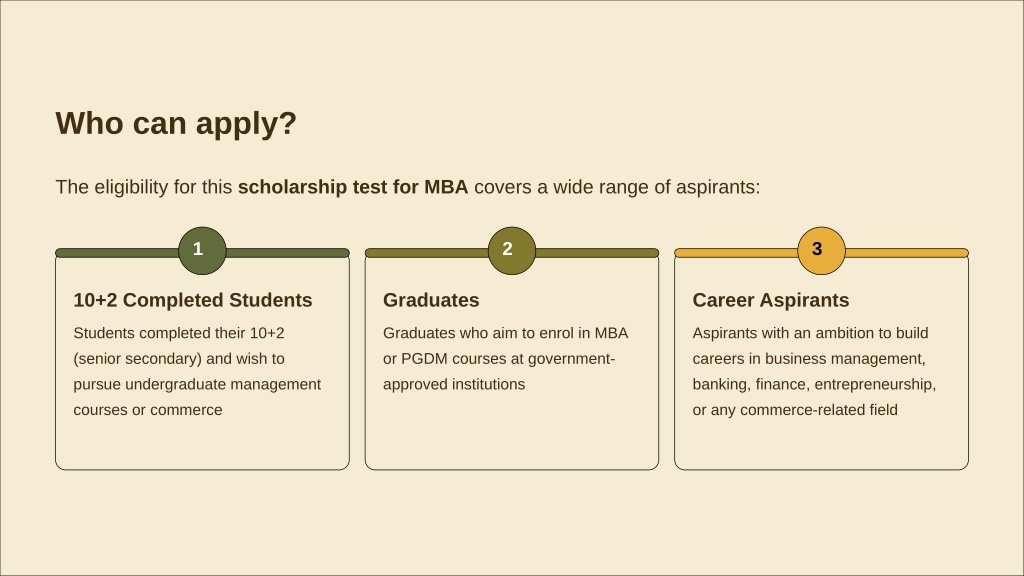Click the yellow bar above Career Aspirants card

pyautogui.click(x=737, y=253)
